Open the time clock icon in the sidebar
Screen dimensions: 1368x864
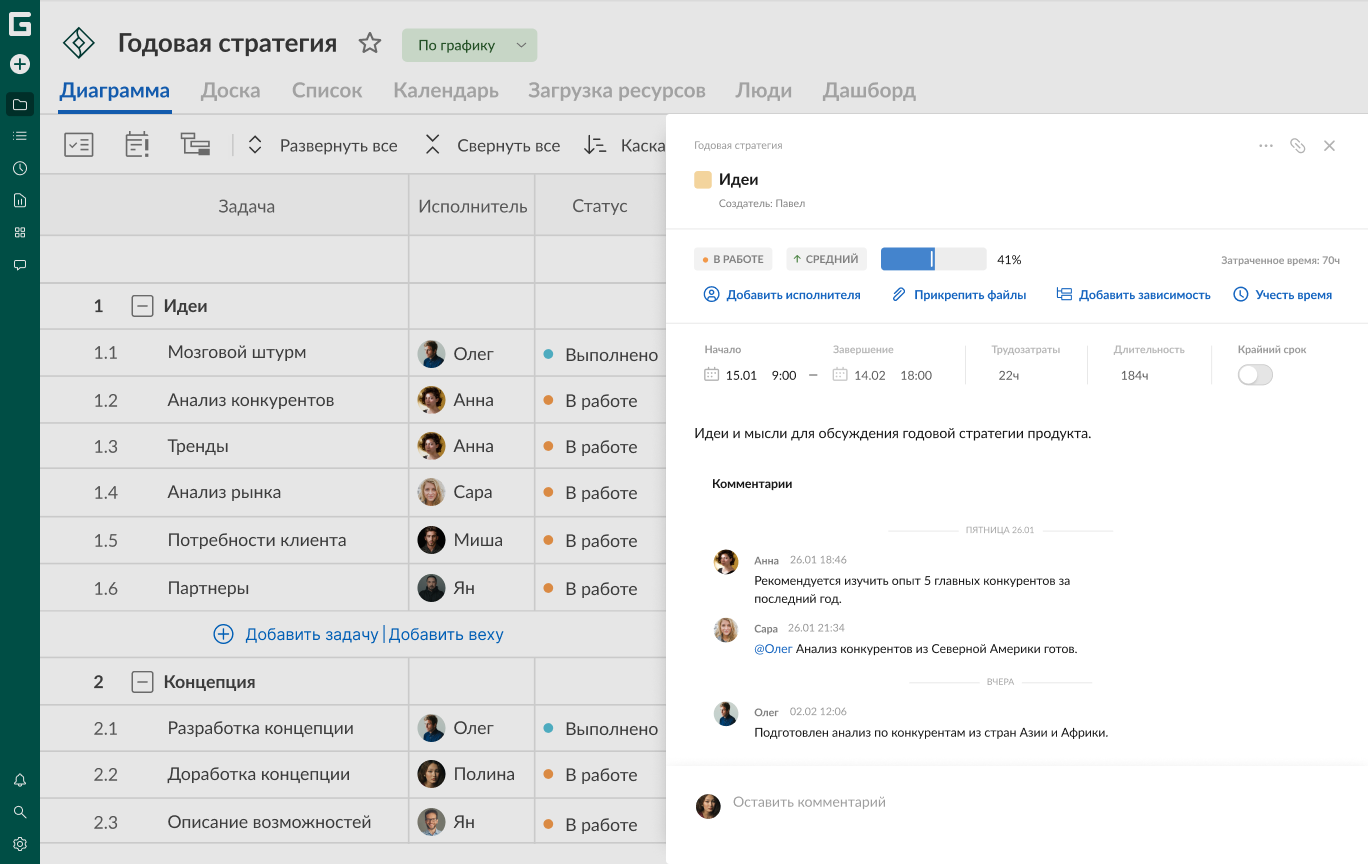(x=20, y=168)
